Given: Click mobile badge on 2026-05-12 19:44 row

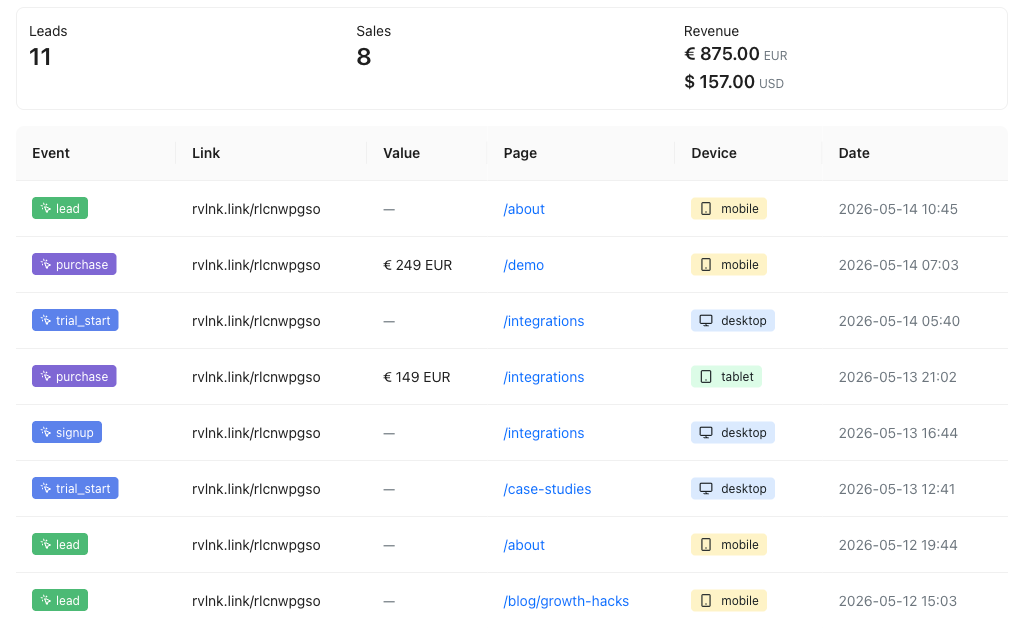Looking at the screenshot, I should tap(729, 544).
